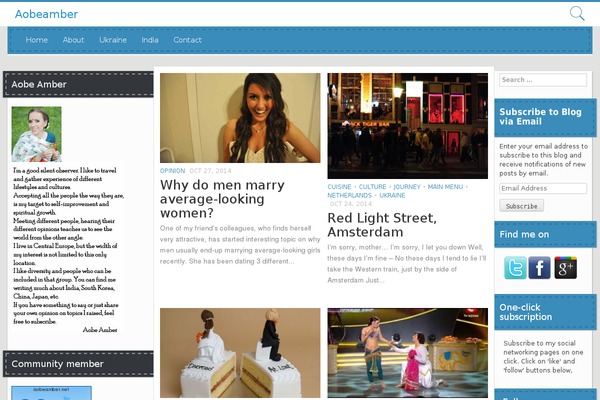Click the excerpt starting 'One of my friend's colleagues'

240,245
